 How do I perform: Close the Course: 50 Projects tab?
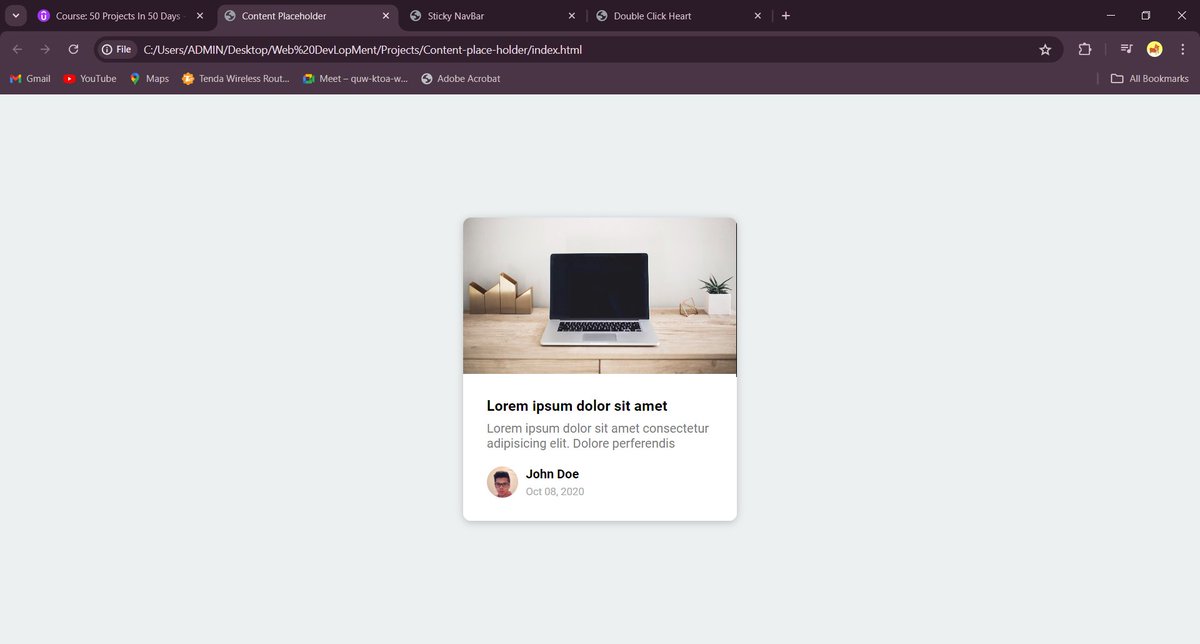200,16
